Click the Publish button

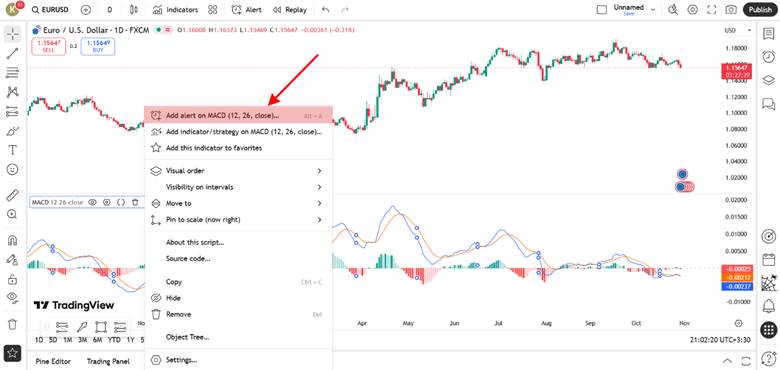click(x=760, y=9)
